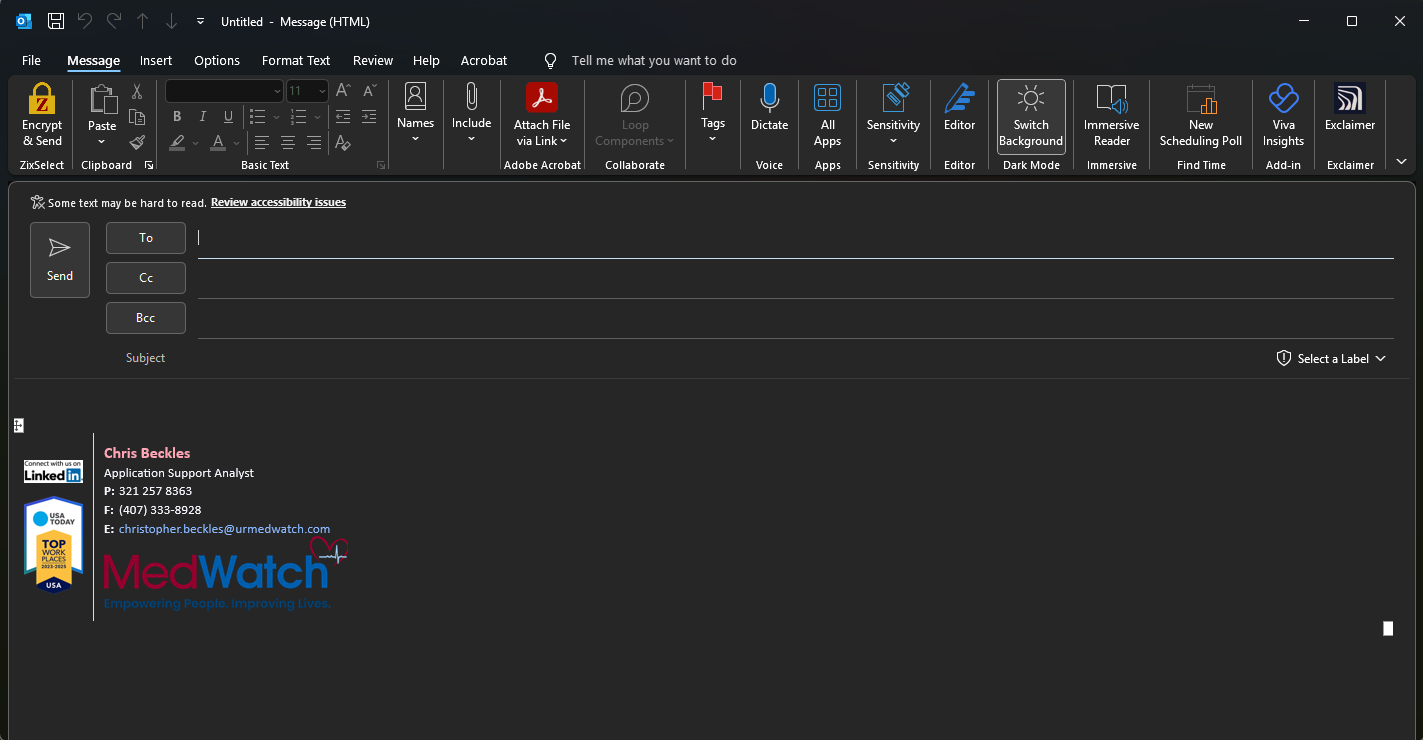Toggle Italic text formatting
Viewport: 1423px width, 740px height.
coord(203,117)
